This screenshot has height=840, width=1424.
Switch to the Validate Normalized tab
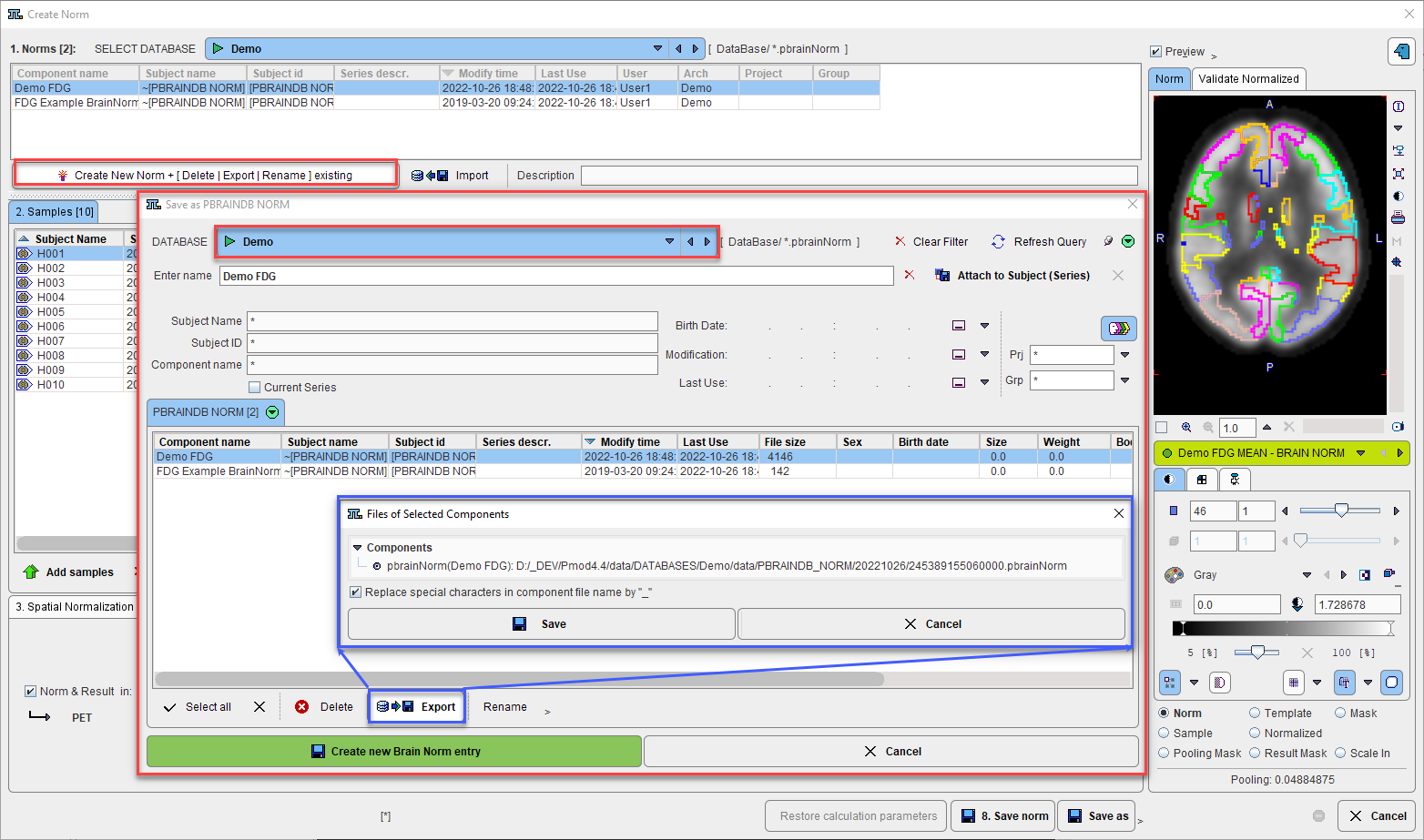click(x=1248, y=79)
